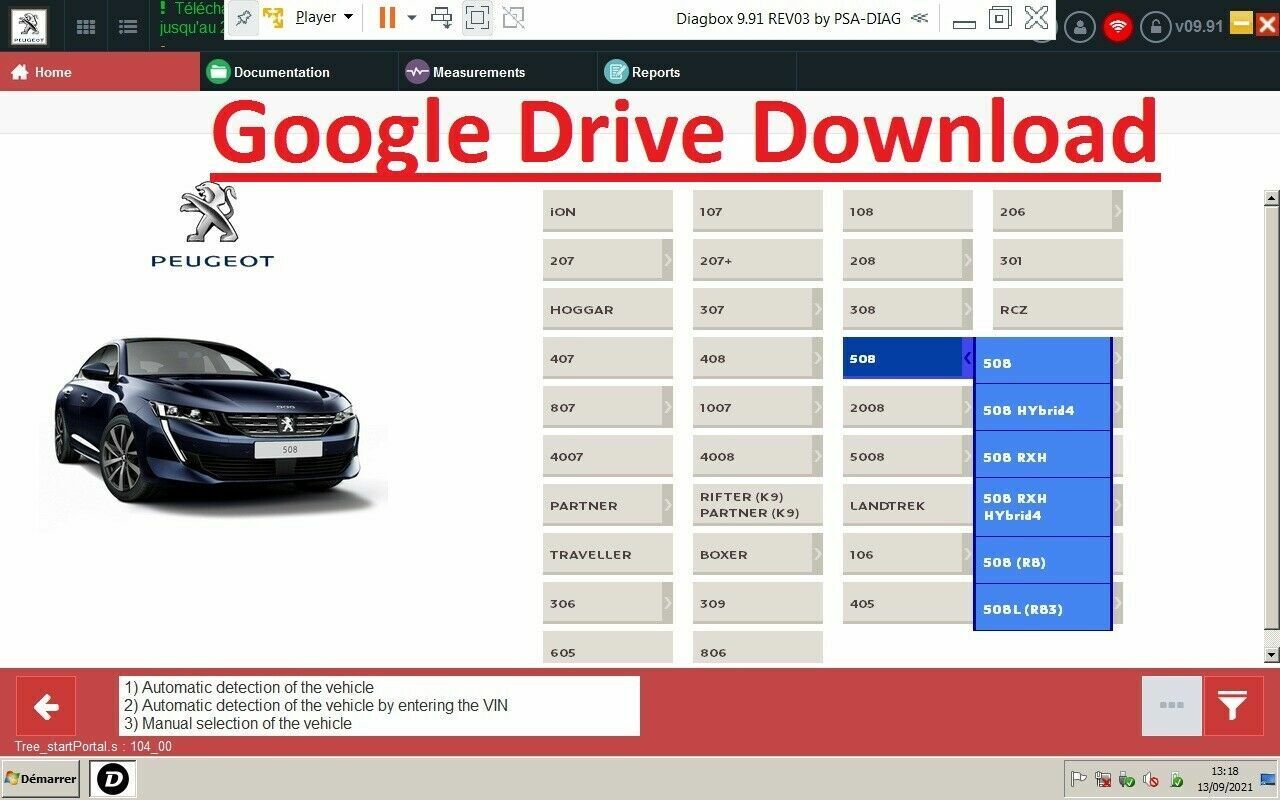The height and width of the screenshot is (800, 1280).
Task: Choose 508L (R83) in the submenu
Action: pos(1042,608)
